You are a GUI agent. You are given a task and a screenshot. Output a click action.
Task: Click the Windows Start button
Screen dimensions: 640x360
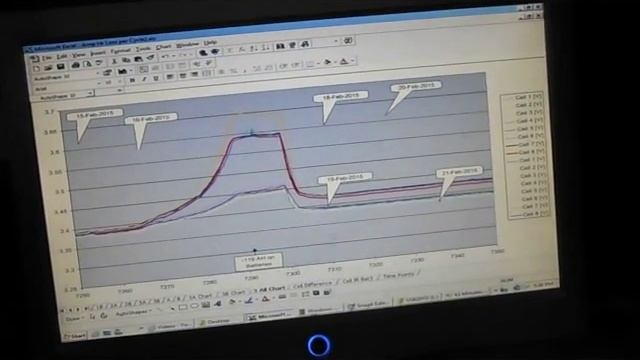[x=75, y=336]
